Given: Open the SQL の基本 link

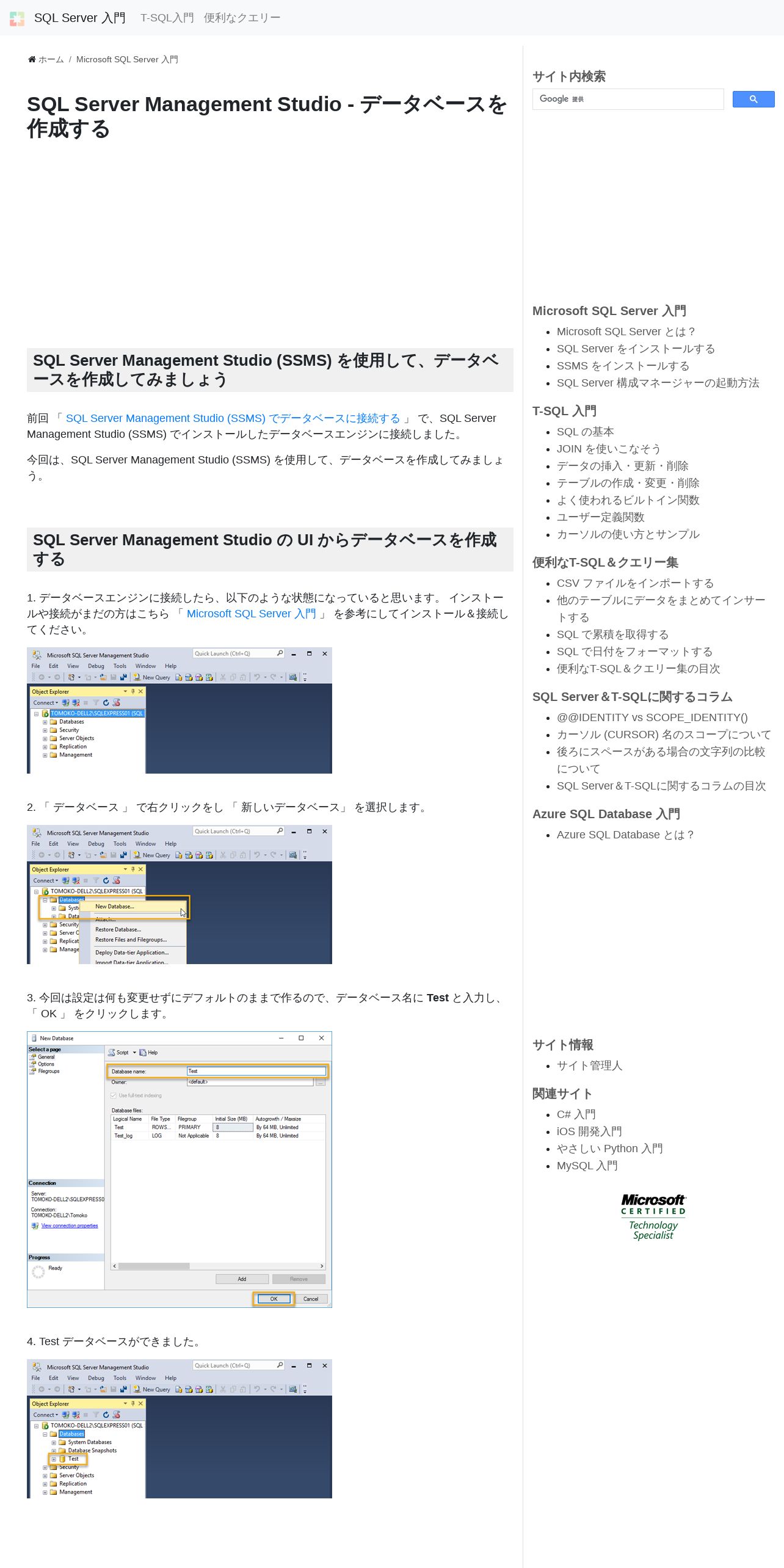Looking at the screenshot, I should point(586,432).
